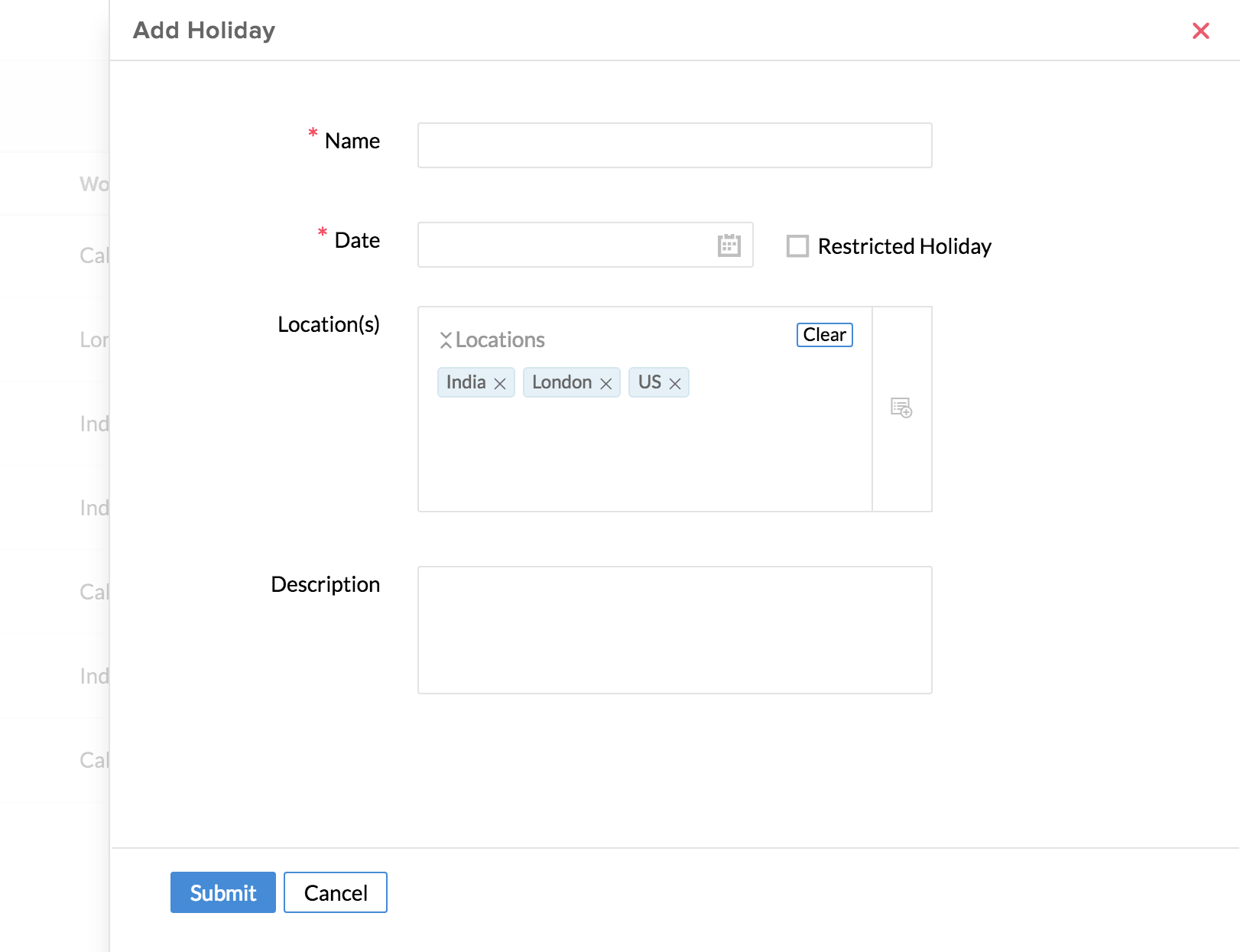This screenshot has width=1240, height=952.
Task: Remove the US location tag
Action: point(674,384)
